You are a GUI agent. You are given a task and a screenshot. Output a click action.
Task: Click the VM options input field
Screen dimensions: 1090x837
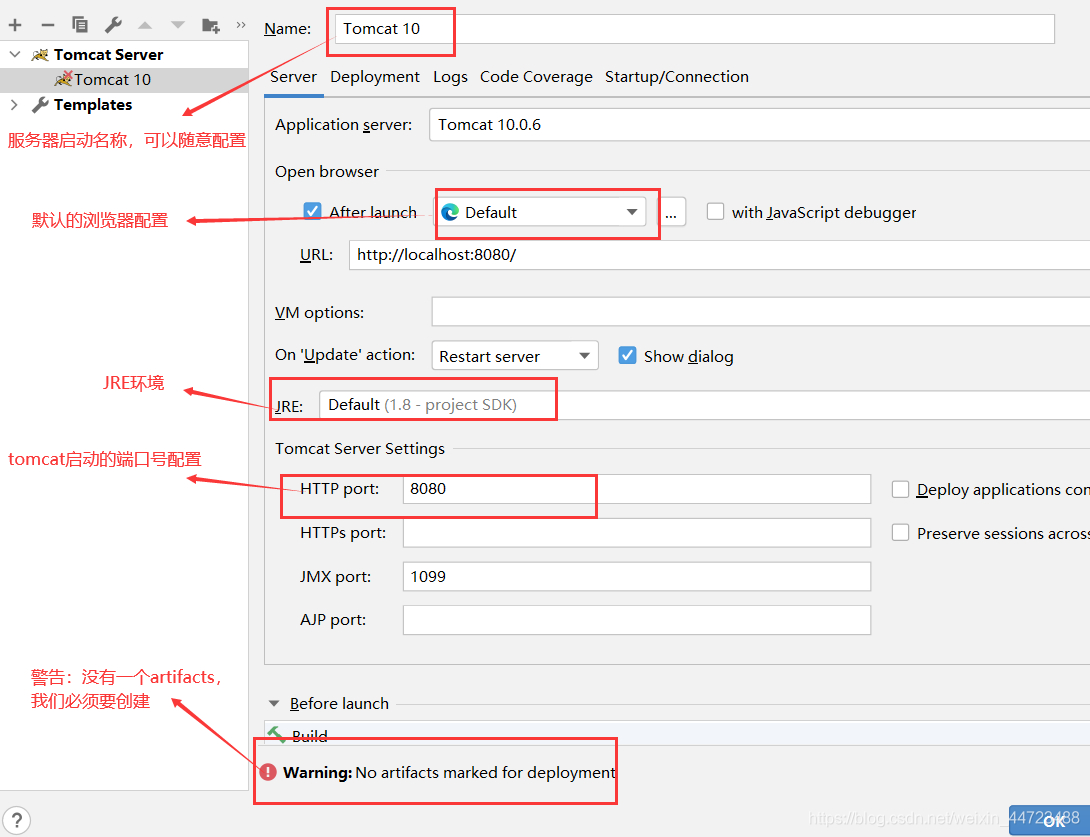760,311
